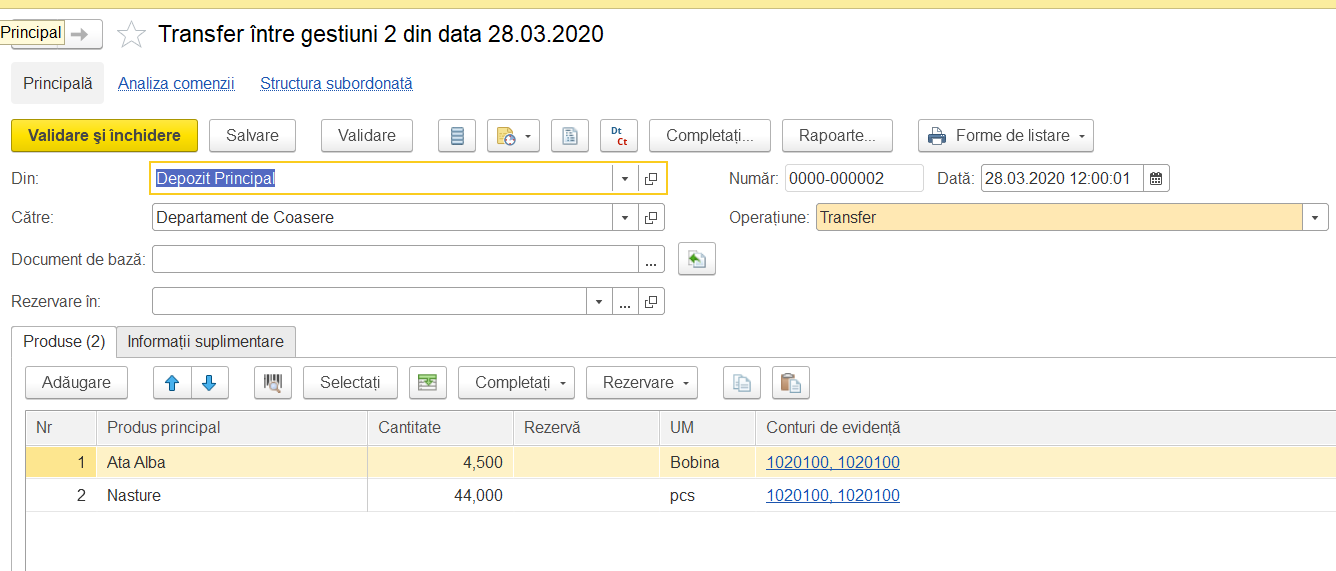The image size is (1336, 571).
Task: Mark document as favorite with star icon
Action: click(131, 35)
